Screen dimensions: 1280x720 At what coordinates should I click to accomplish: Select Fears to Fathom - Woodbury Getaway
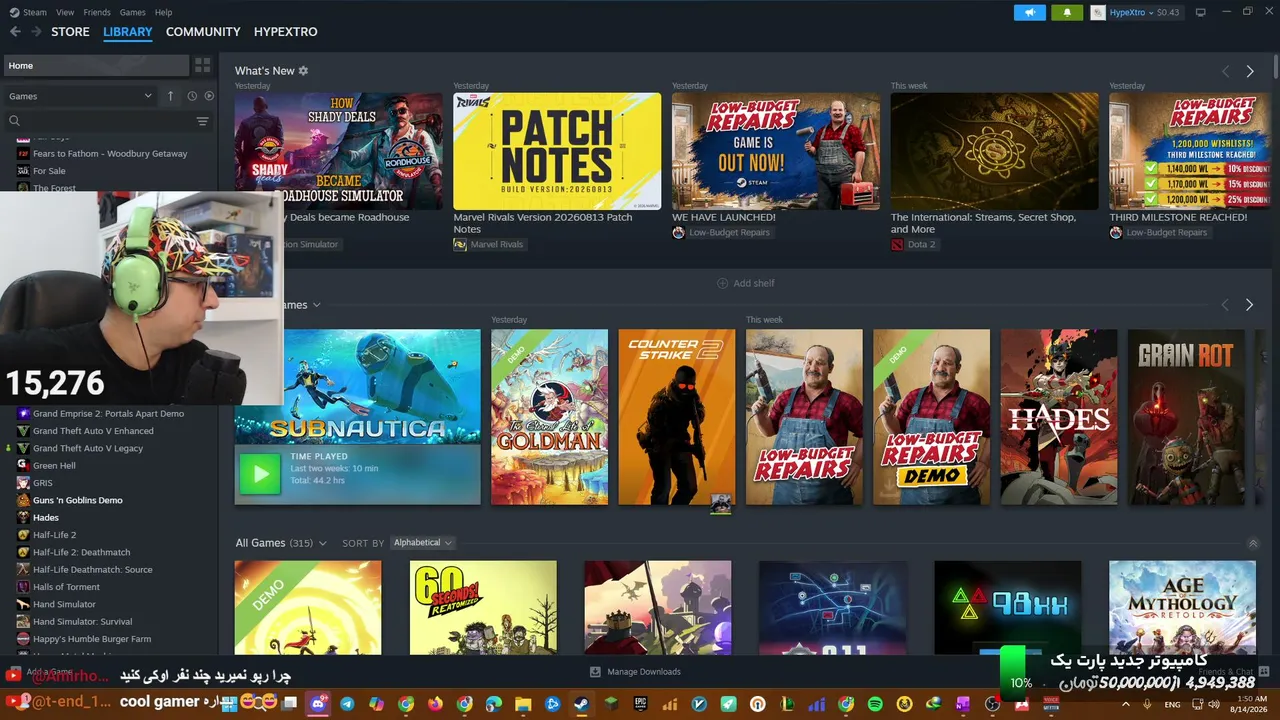[x=110, y=154]
